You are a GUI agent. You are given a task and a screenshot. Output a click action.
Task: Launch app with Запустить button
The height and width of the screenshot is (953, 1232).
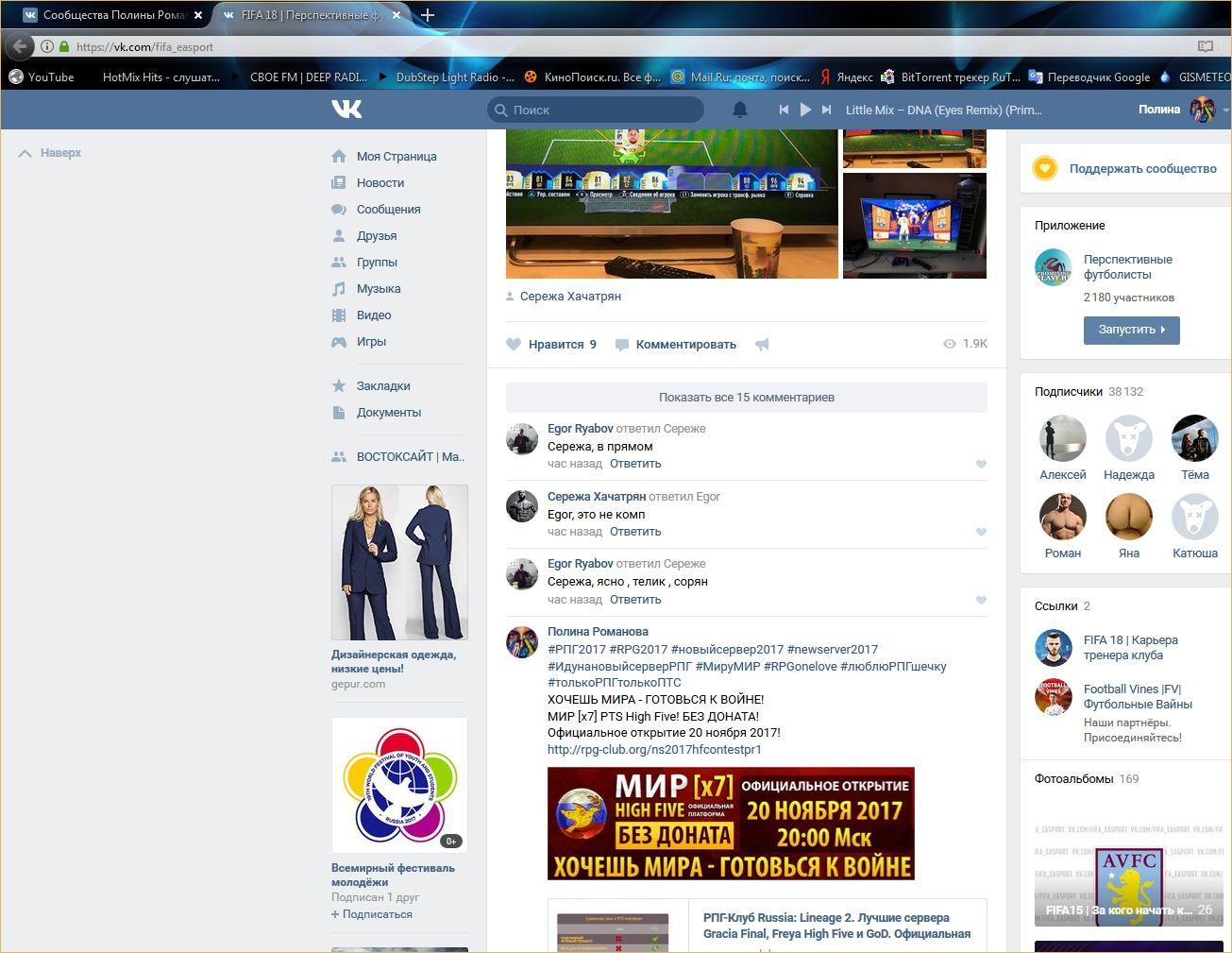1131,330
